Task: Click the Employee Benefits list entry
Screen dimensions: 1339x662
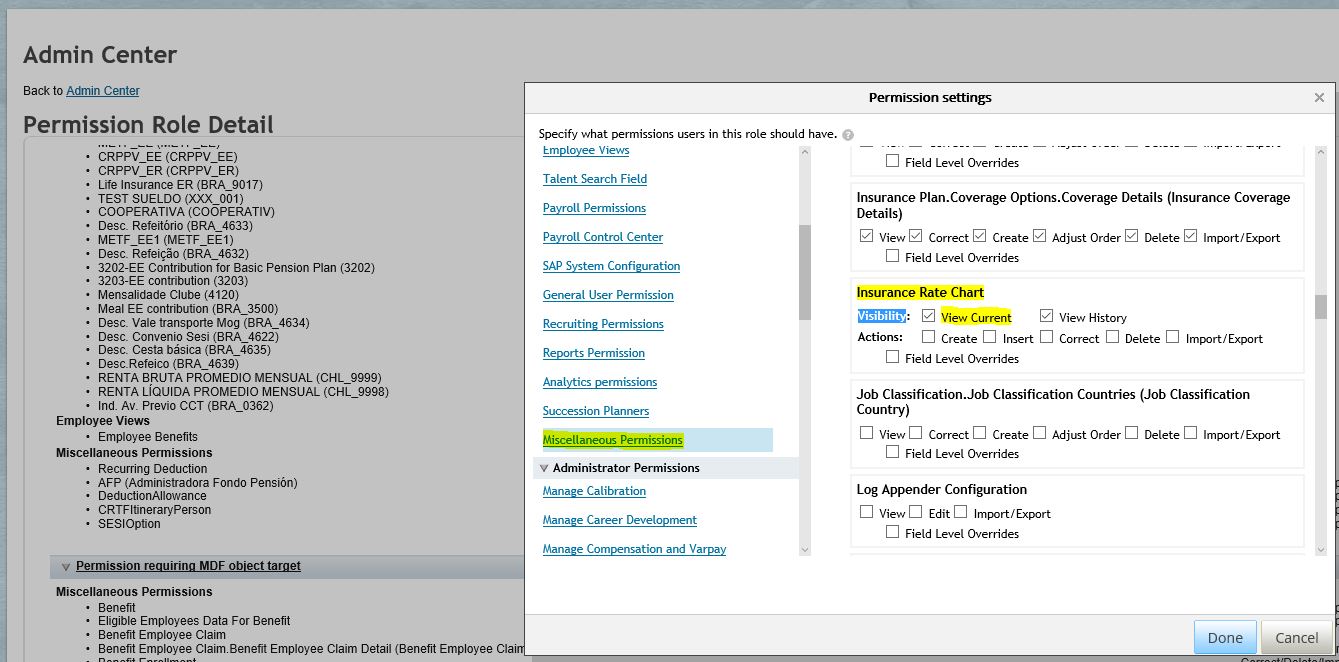Action: pyautogui.click(x=148, y=437)
